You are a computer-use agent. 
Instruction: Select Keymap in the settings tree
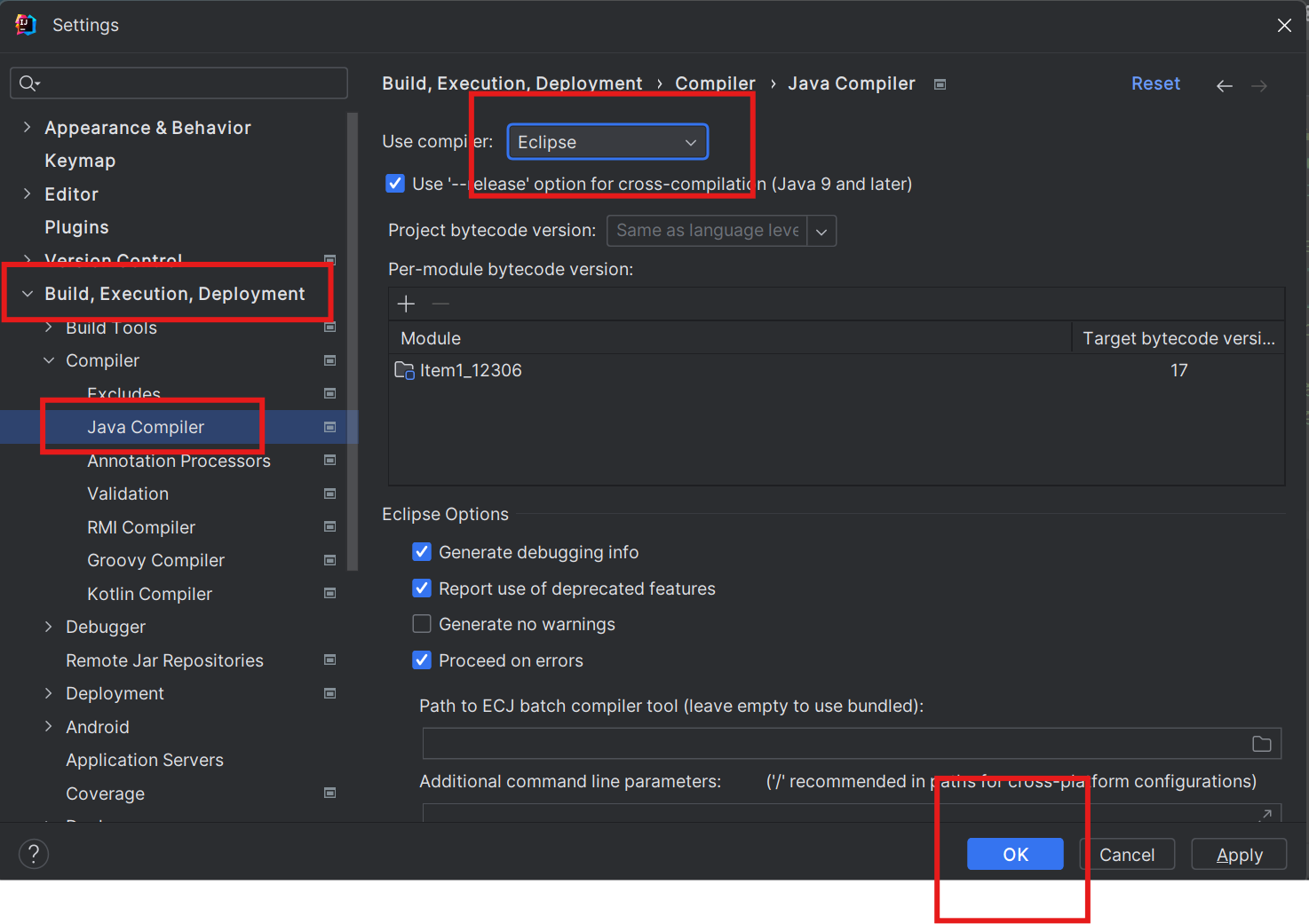point(80,161)
